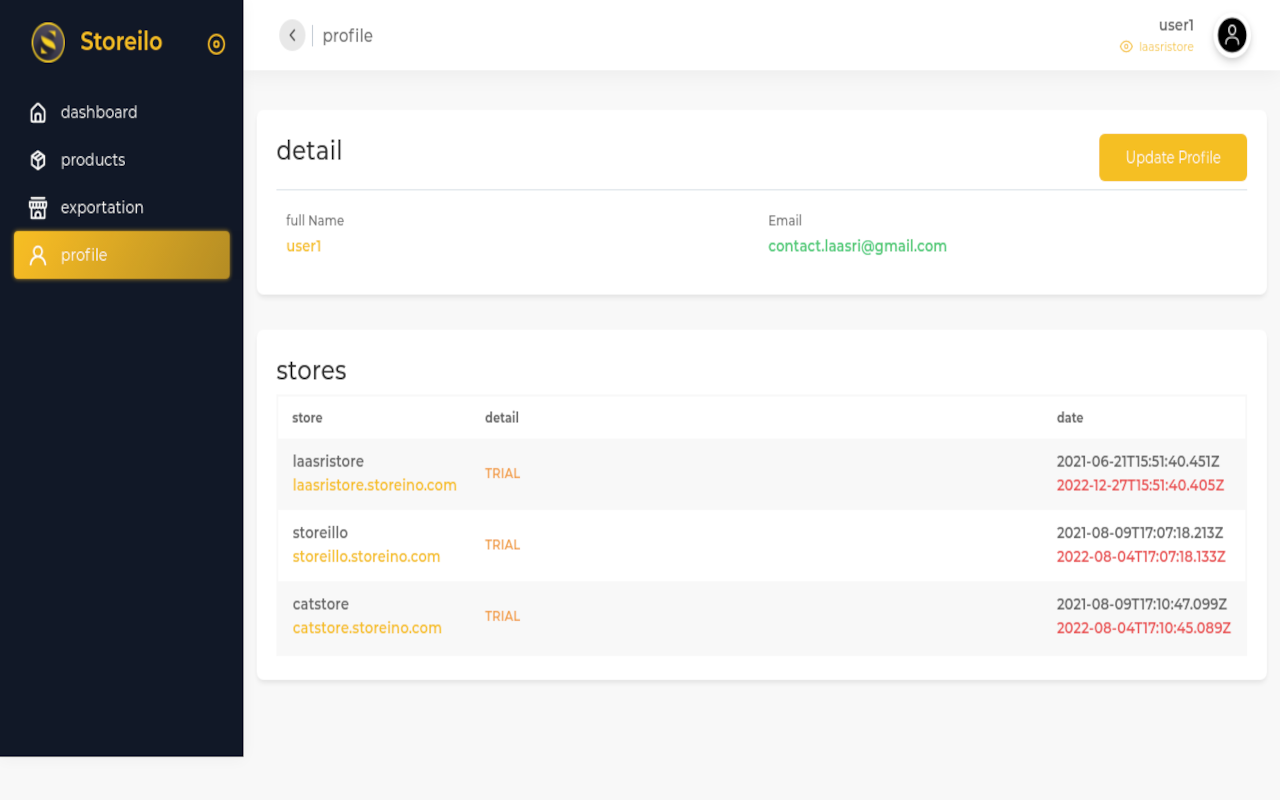
Task: Click the target icon beside Storeilo title
Action: point(216,44)
